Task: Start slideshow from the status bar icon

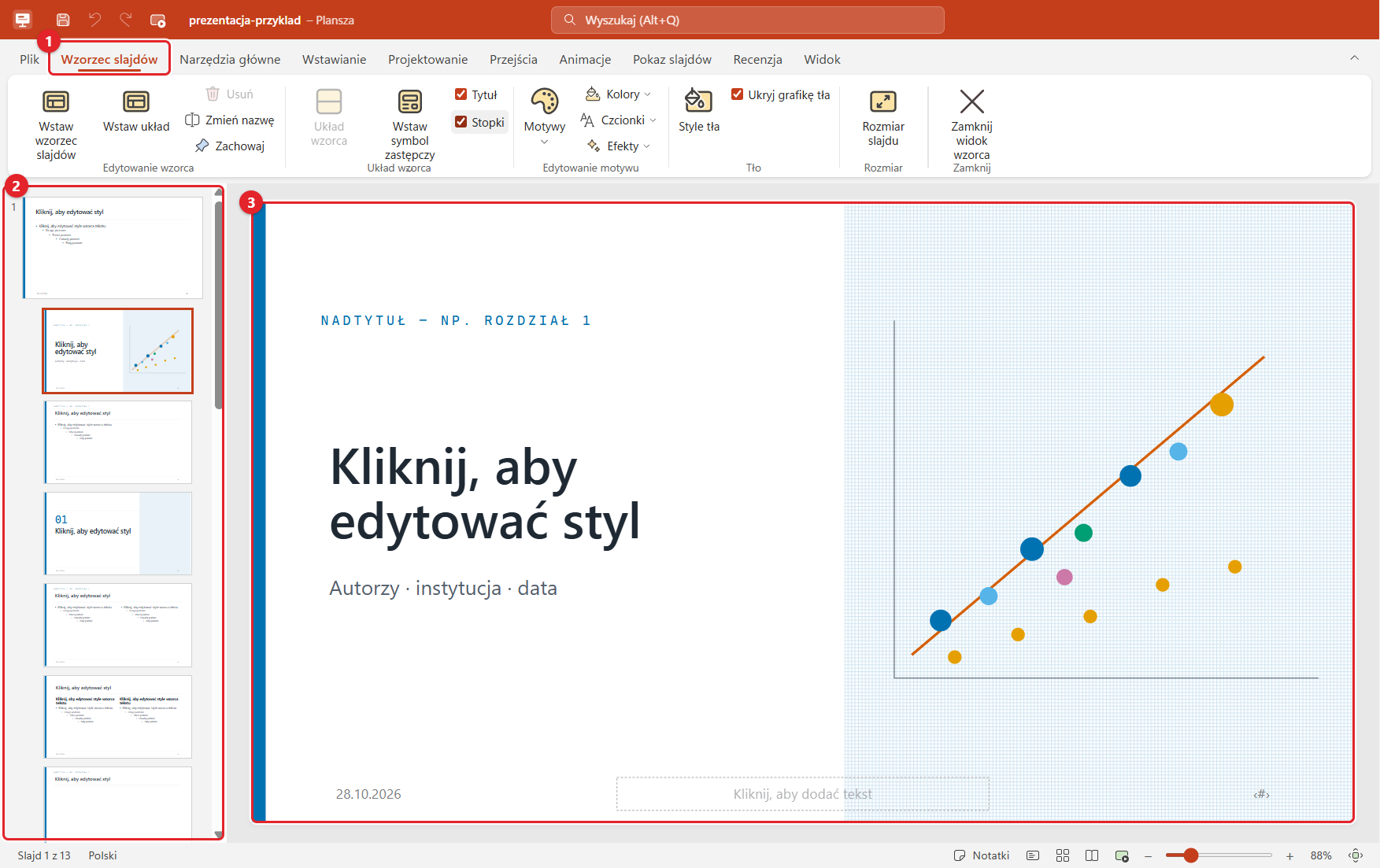Action: coord(1122,855)
